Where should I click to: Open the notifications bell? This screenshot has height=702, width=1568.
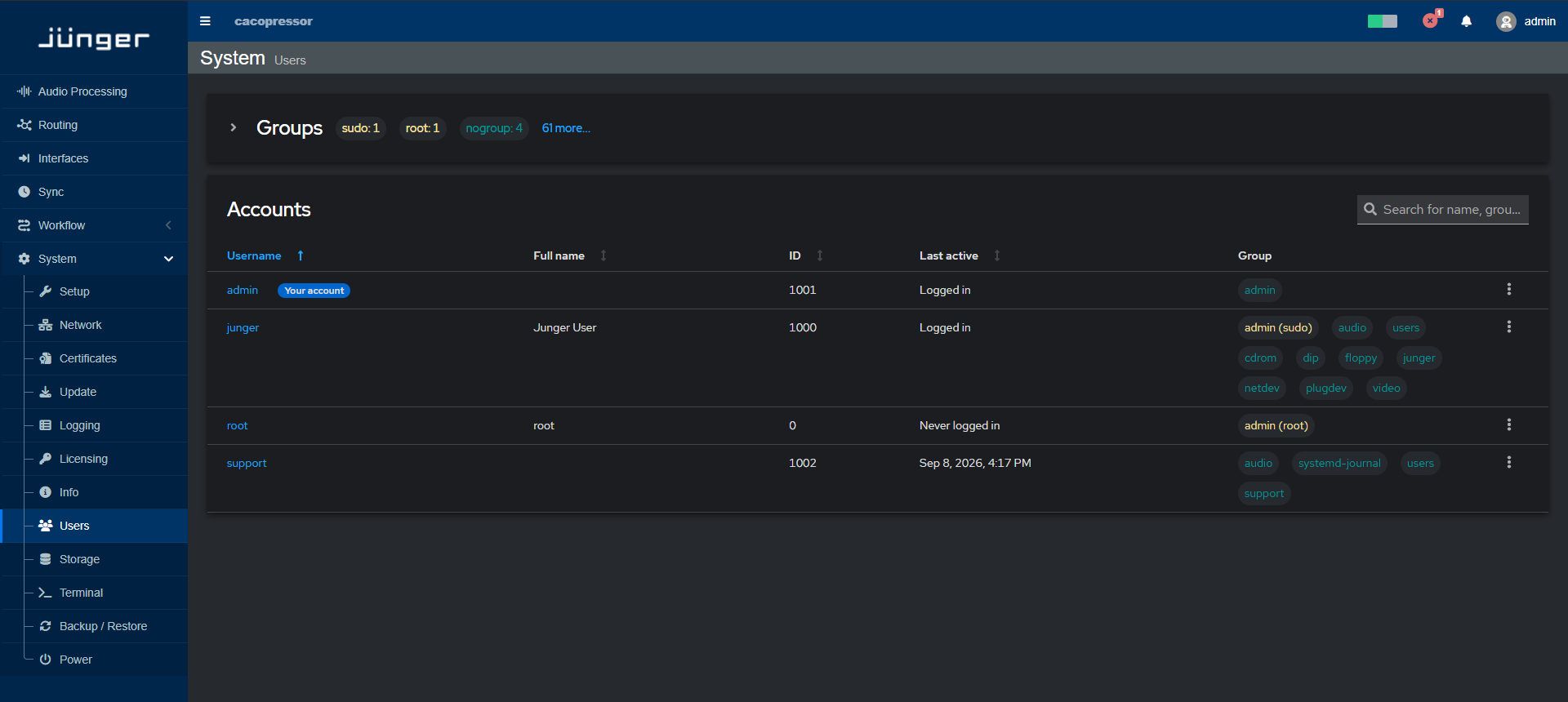[x=1467, y=21]
